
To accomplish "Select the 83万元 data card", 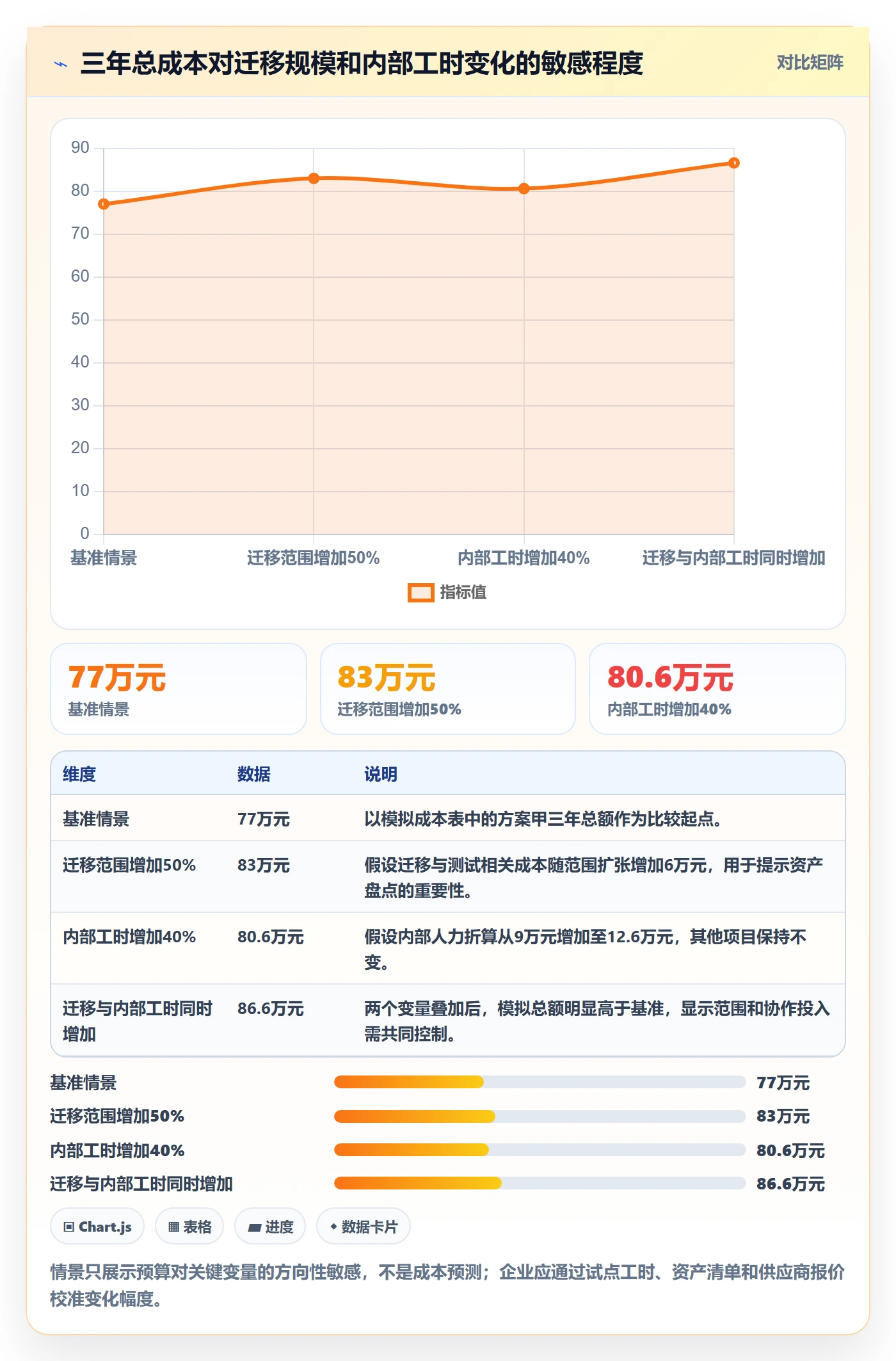I will click(448, 689).
